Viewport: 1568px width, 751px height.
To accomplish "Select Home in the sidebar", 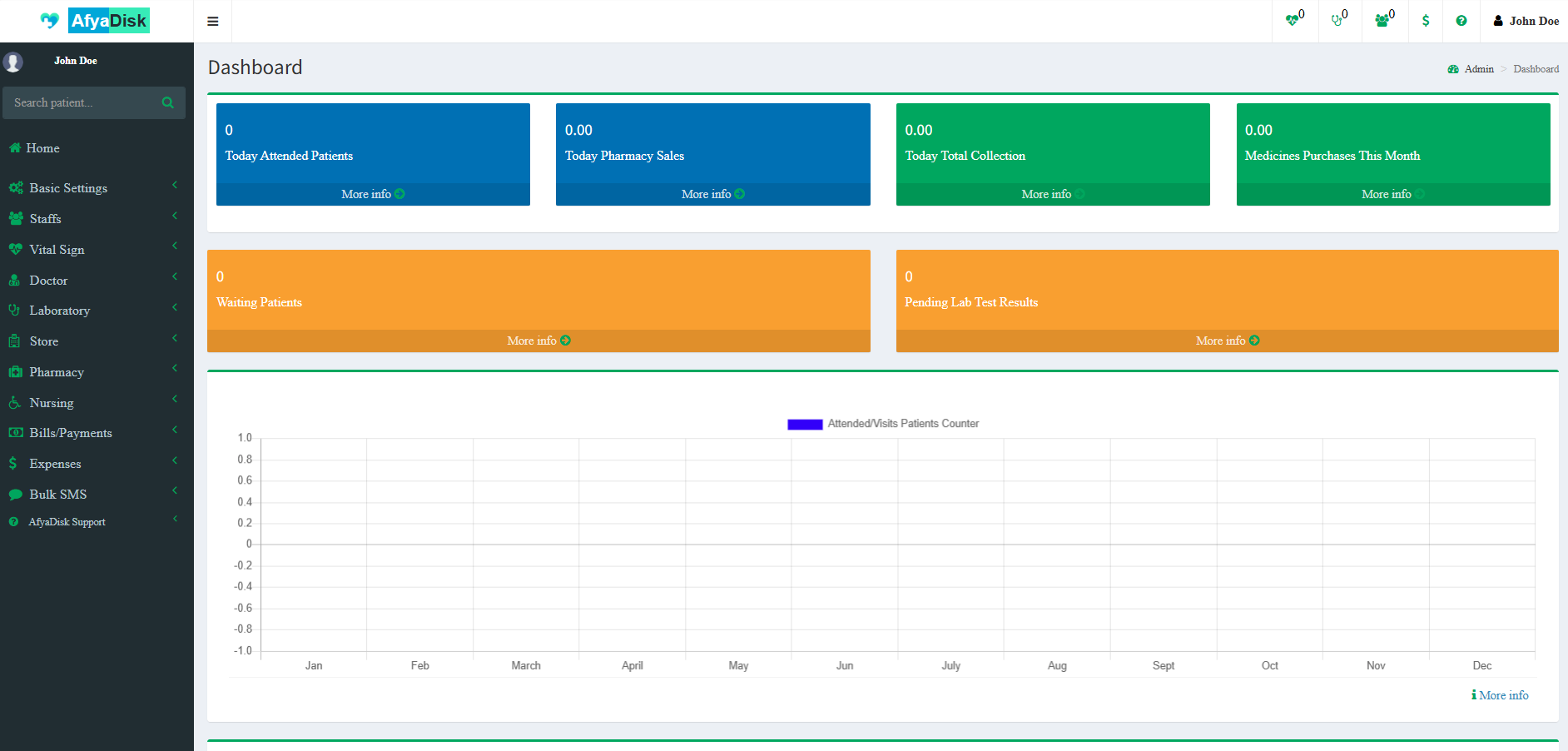I will tap(42, 148).
